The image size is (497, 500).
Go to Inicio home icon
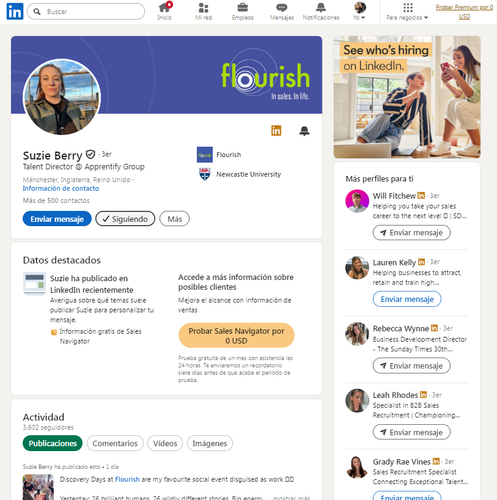[165, 11]
